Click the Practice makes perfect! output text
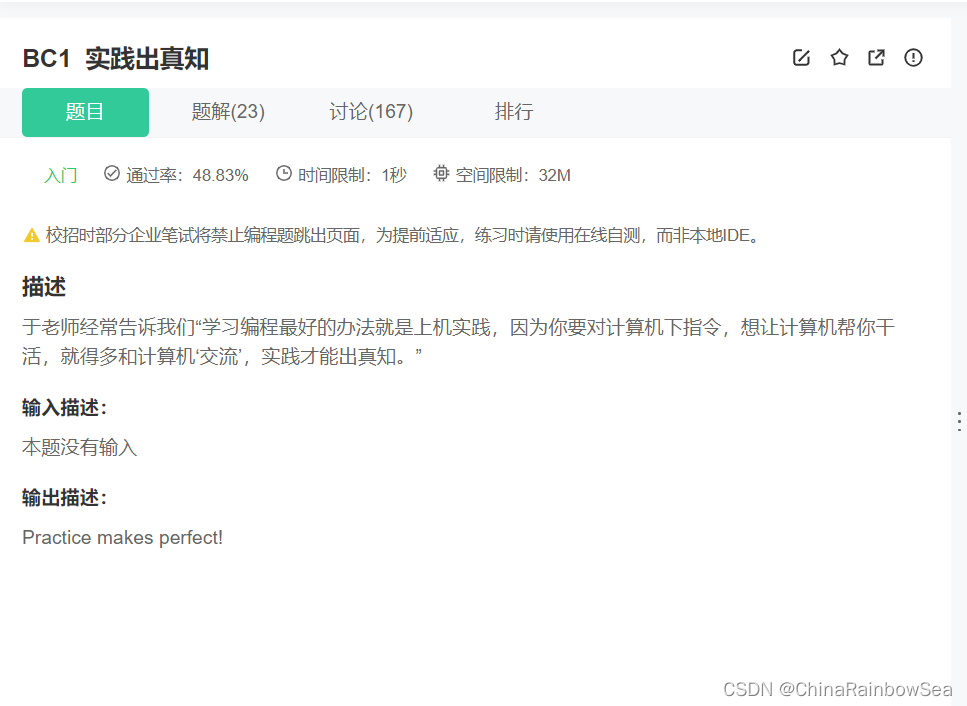 tap(122, 538)
